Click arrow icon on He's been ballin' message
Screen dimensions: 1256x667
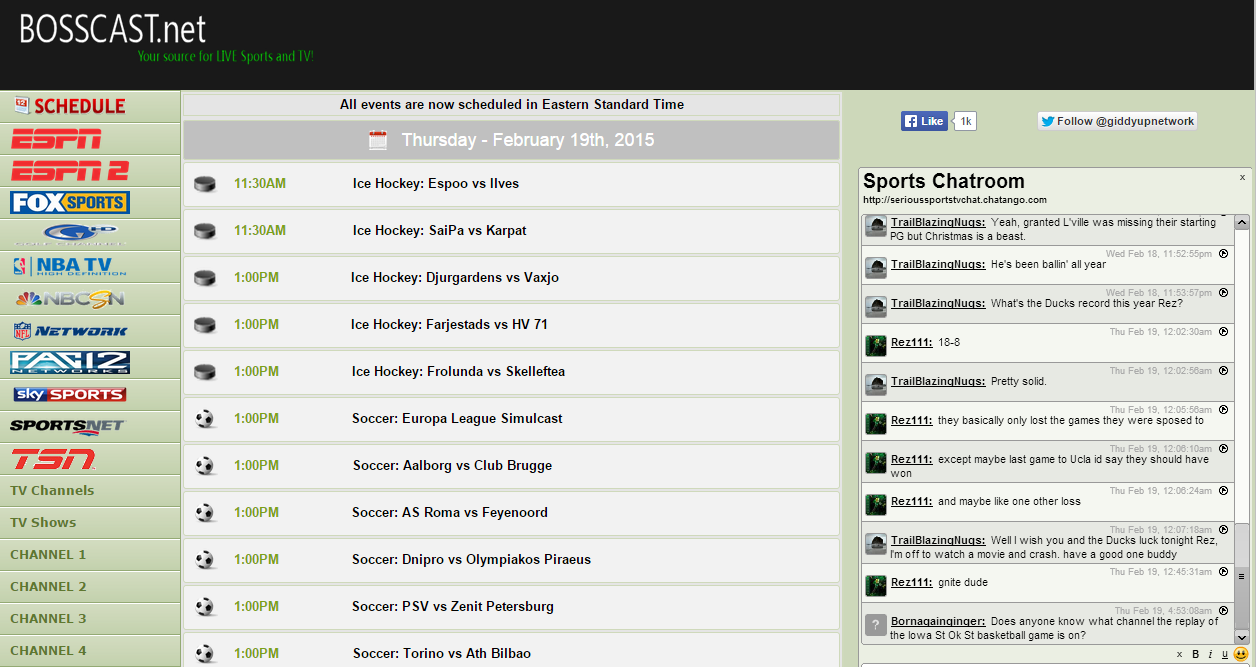click(1223, 254)
